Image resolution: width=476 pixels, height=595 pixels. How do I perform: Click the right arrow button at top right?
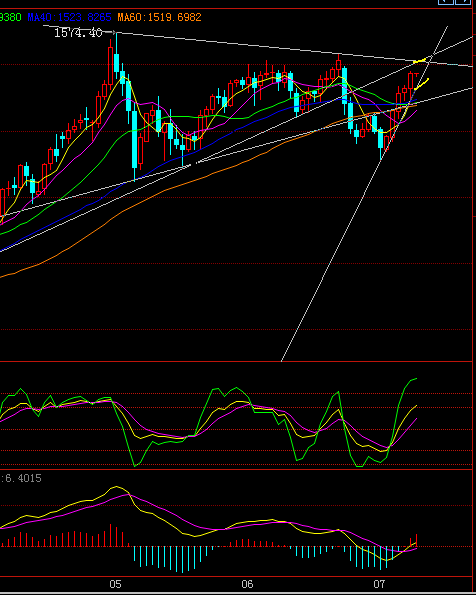coord(463,2)
